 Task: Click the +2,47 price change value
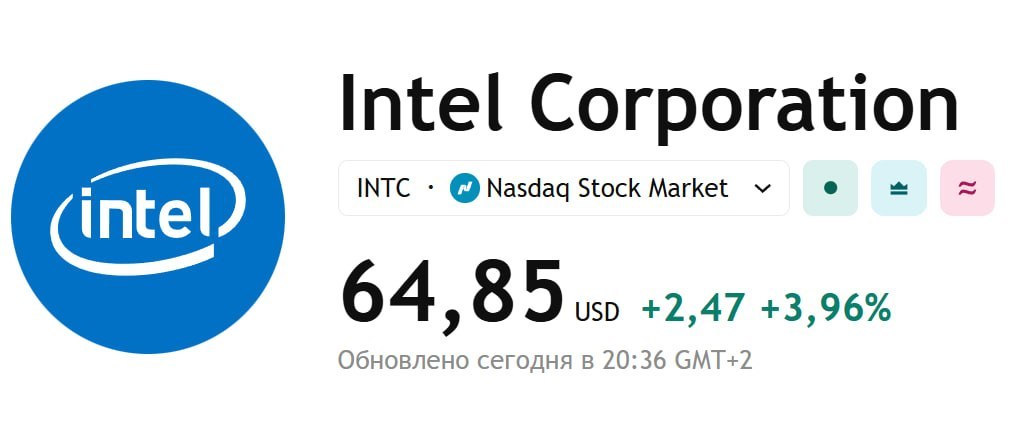click(693, 308)
